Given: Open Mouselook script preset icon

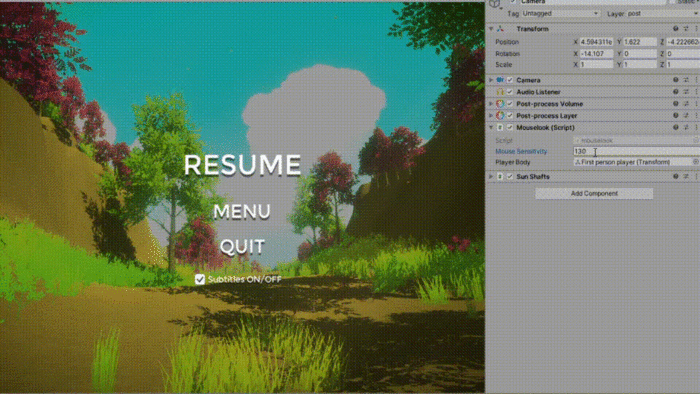Looking at the screenshot, I should pos(686,128).
